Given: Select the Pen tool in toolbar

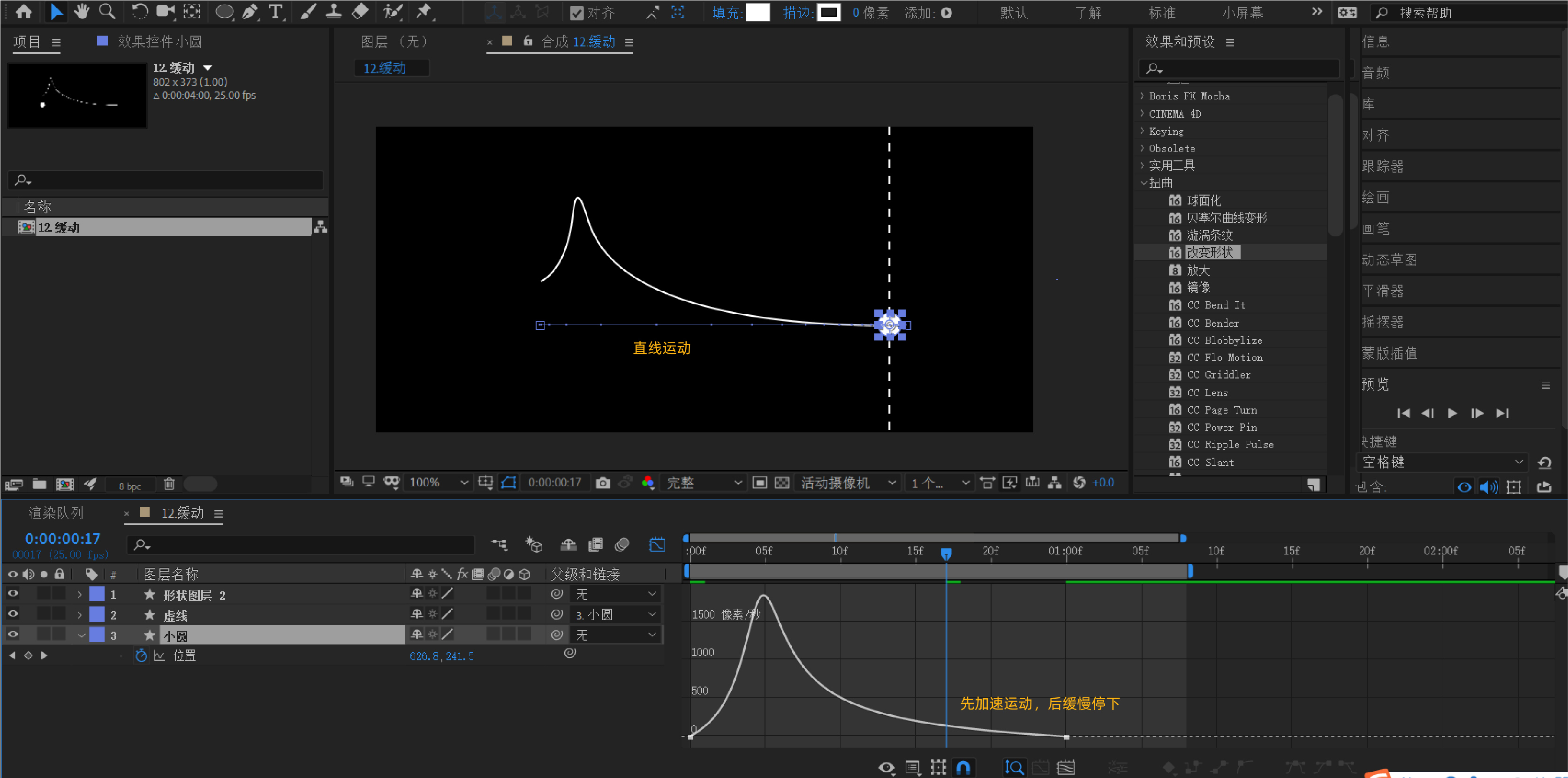Looking at the screenshot, I should 250,12.
